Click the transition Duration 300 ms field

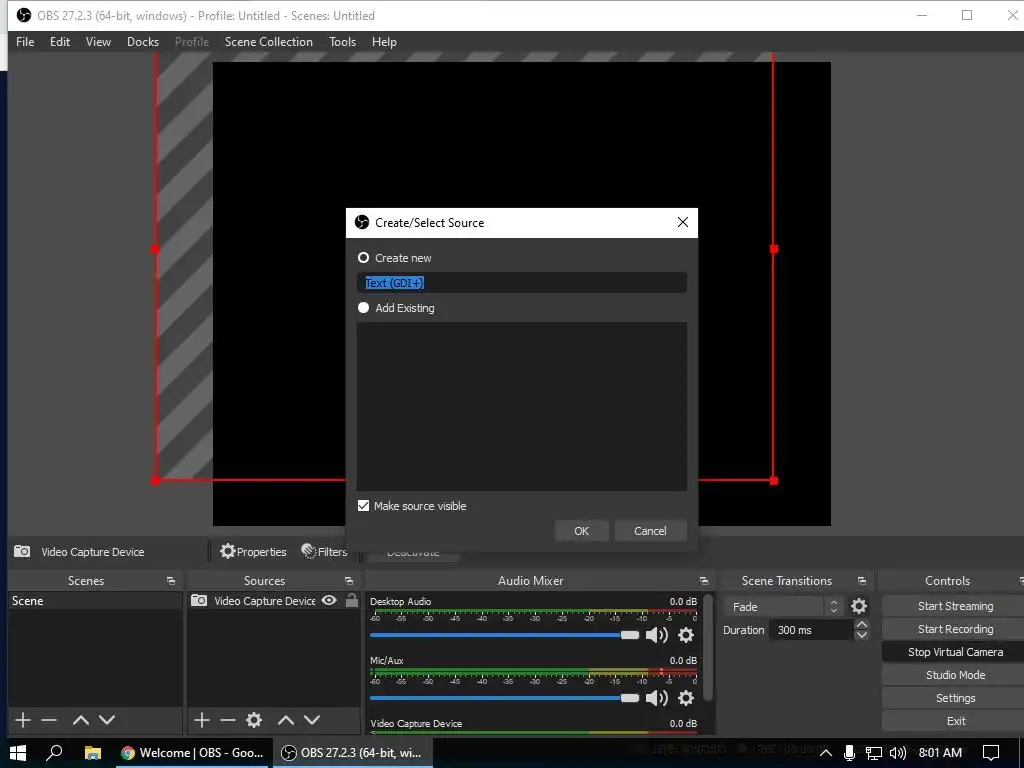tap(811, 630)
